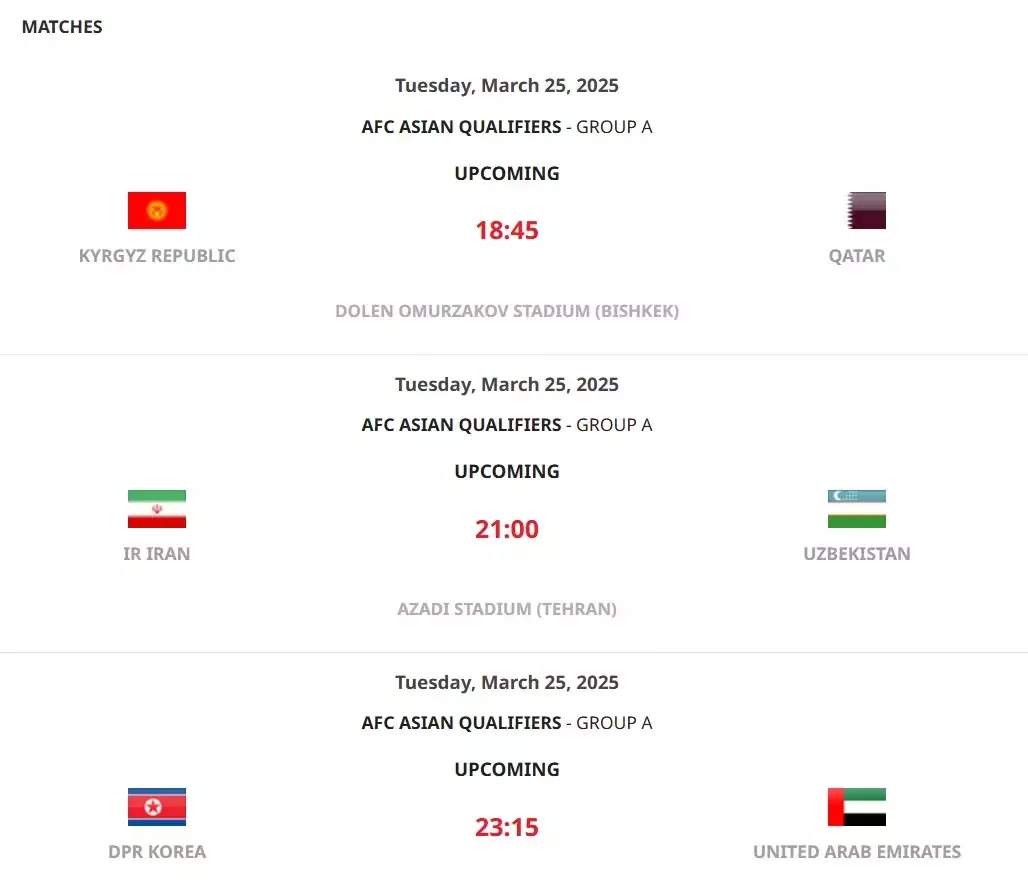Click the MATCHES section heading
Viewport: 1028px width, 888px height.
point(62,27)
